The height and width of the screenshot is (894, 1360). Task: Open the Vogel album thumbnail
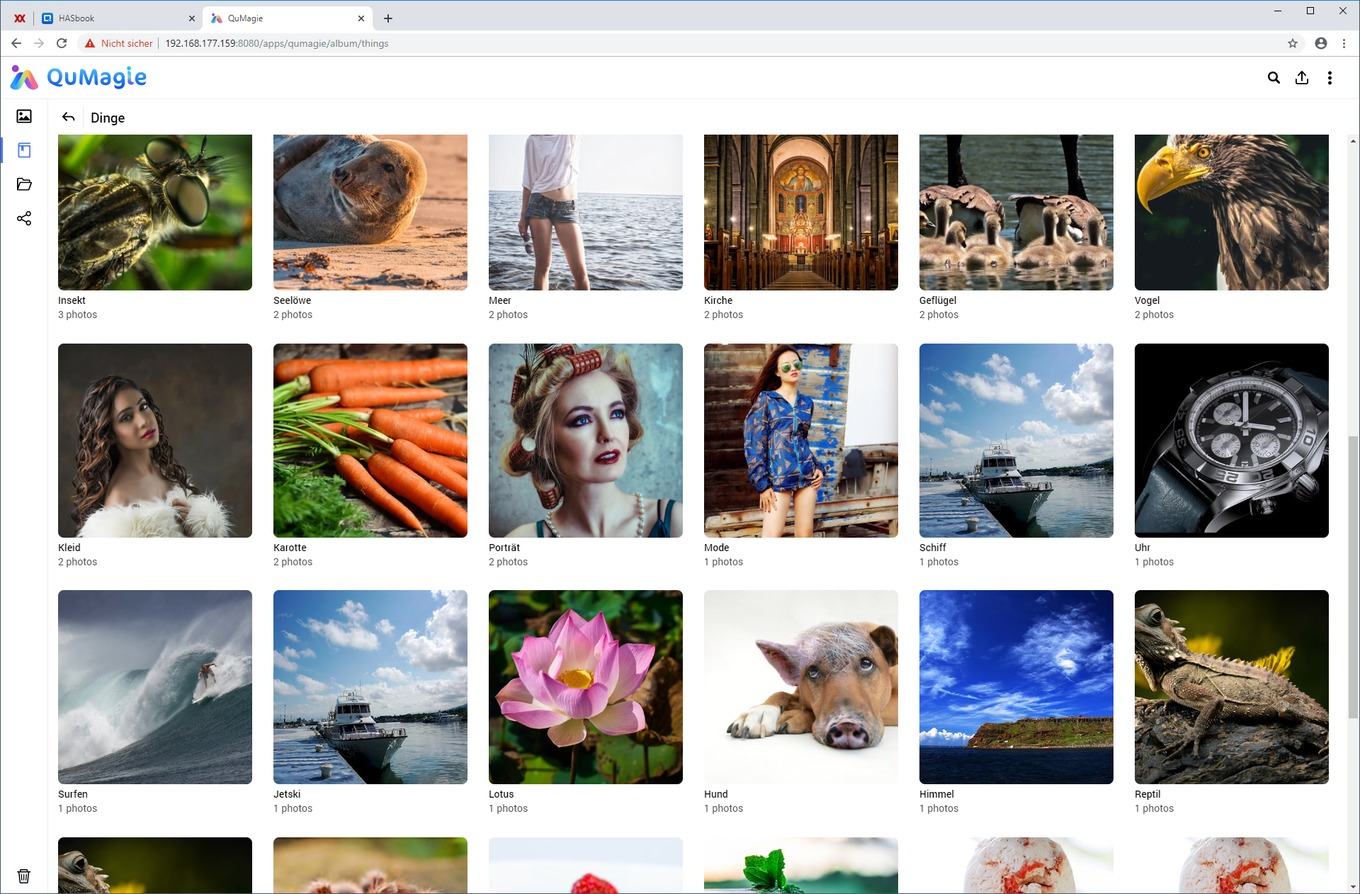pyautogui.click(x=1232, y=212)
